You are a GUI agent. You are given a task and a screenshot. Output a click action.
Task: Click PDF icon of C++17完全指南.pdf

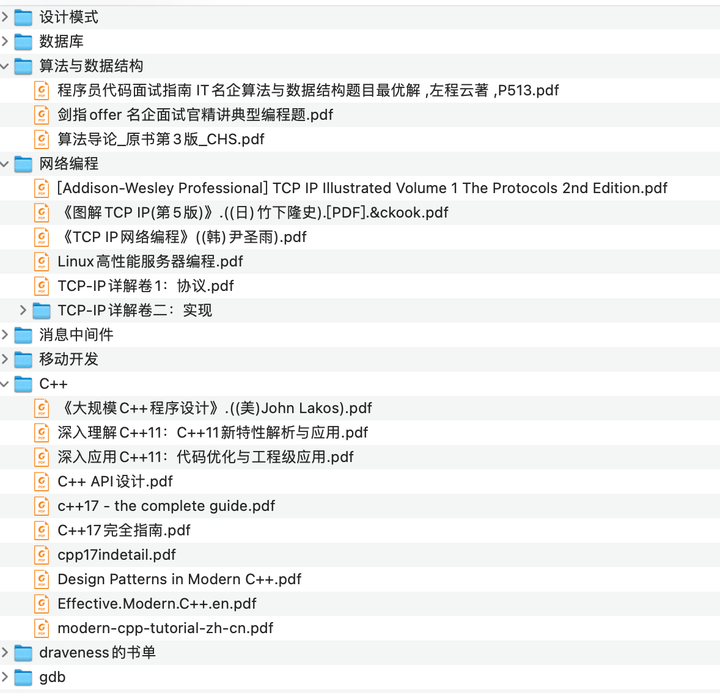41,530
